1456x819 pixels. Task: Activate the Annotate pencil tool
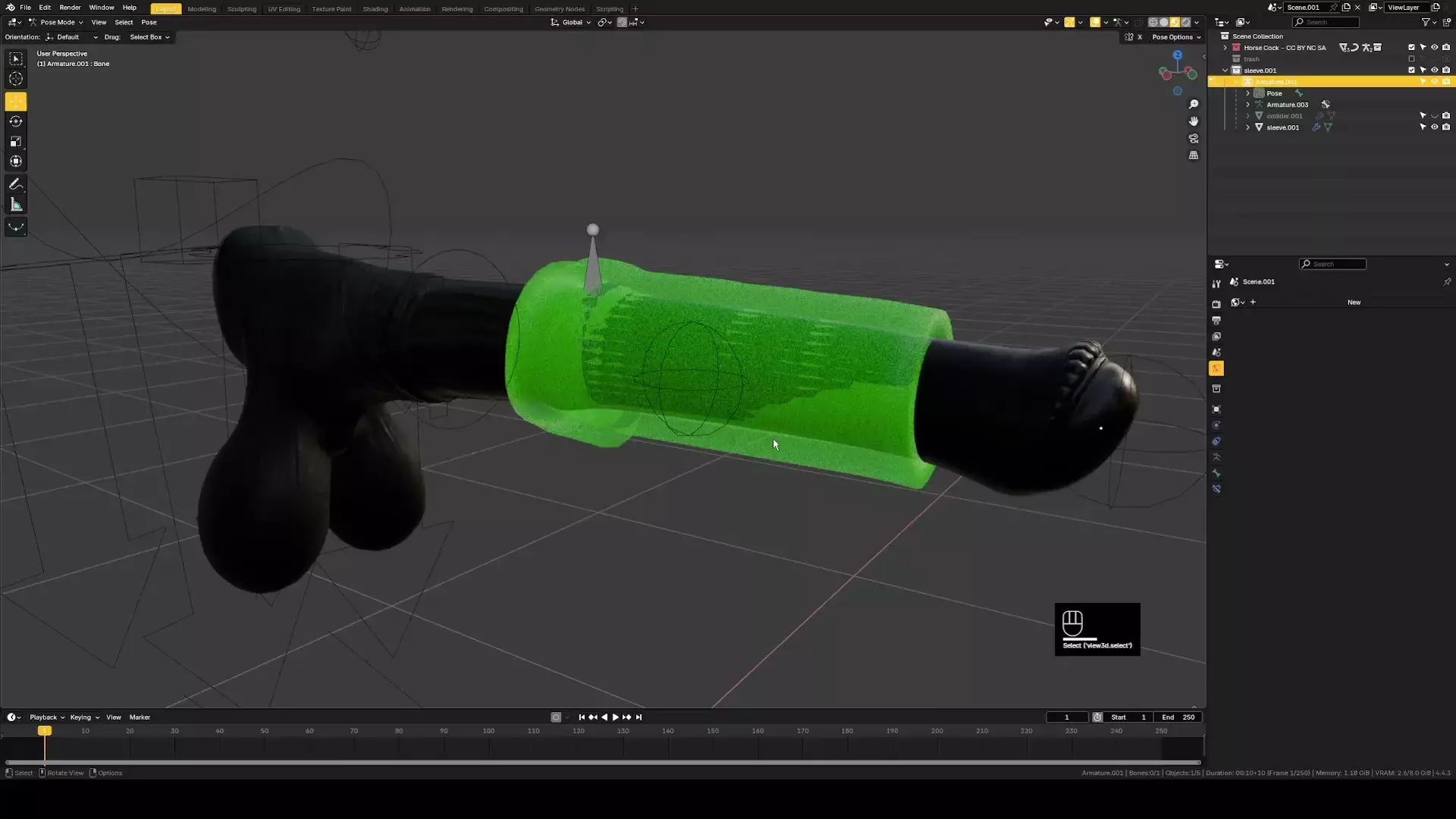pos(16,184)
